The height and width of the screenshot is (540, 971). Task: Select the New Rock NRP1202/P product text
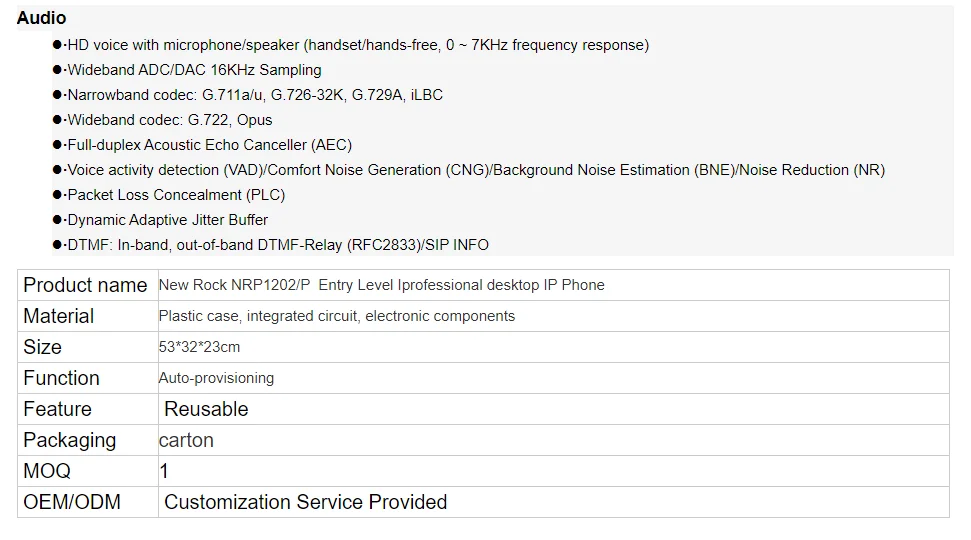click(x=381, y=285)
